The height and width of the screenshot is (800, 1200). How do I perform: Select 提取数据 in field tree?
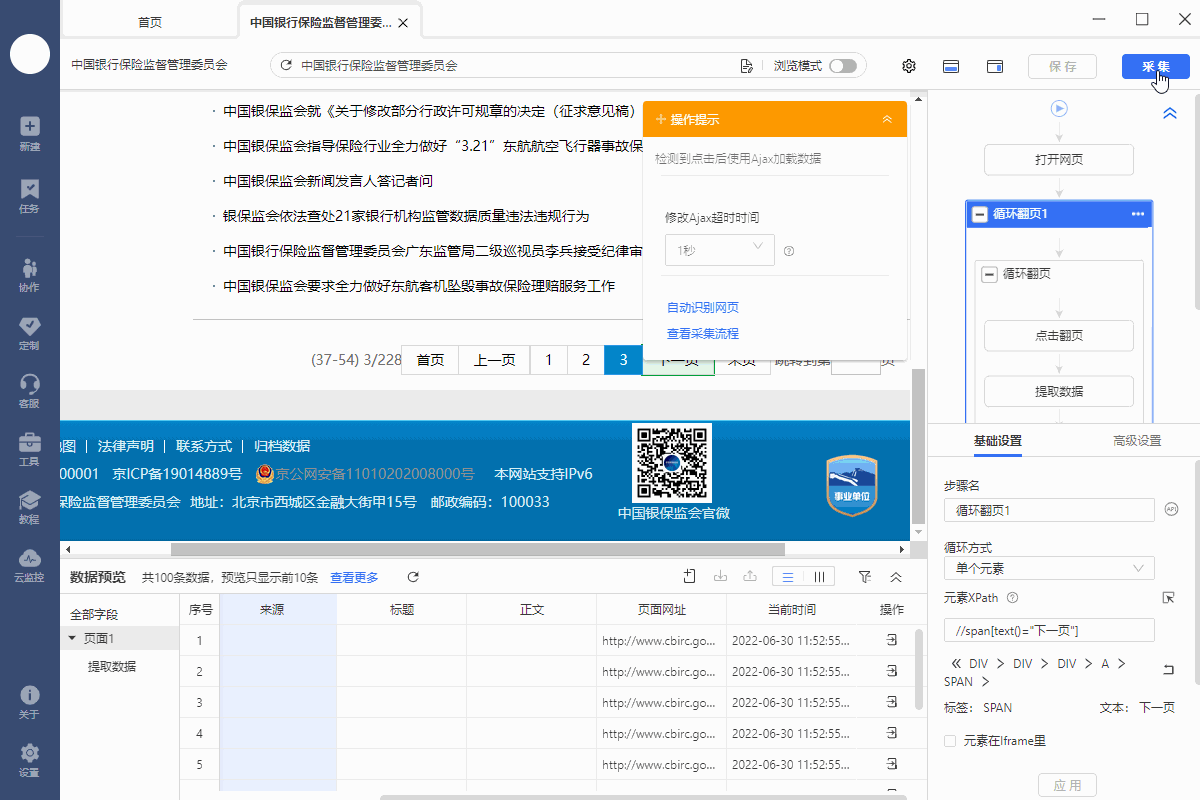tap(112, 667)
